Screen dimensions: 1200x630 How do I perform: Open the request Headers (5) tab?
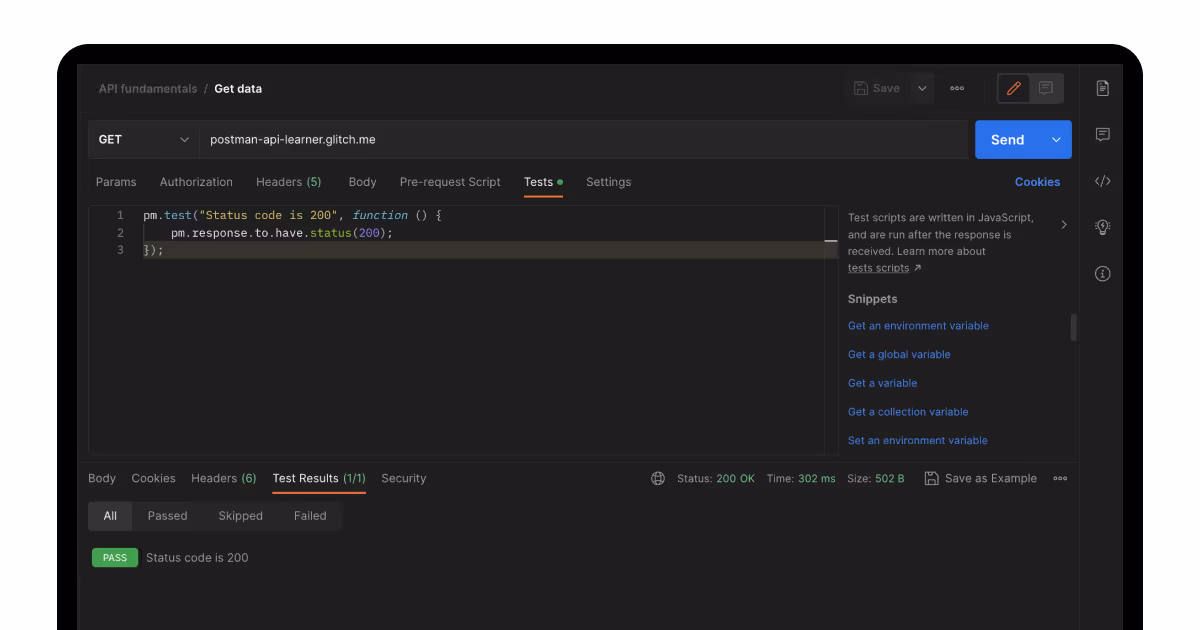click(289, 182)
